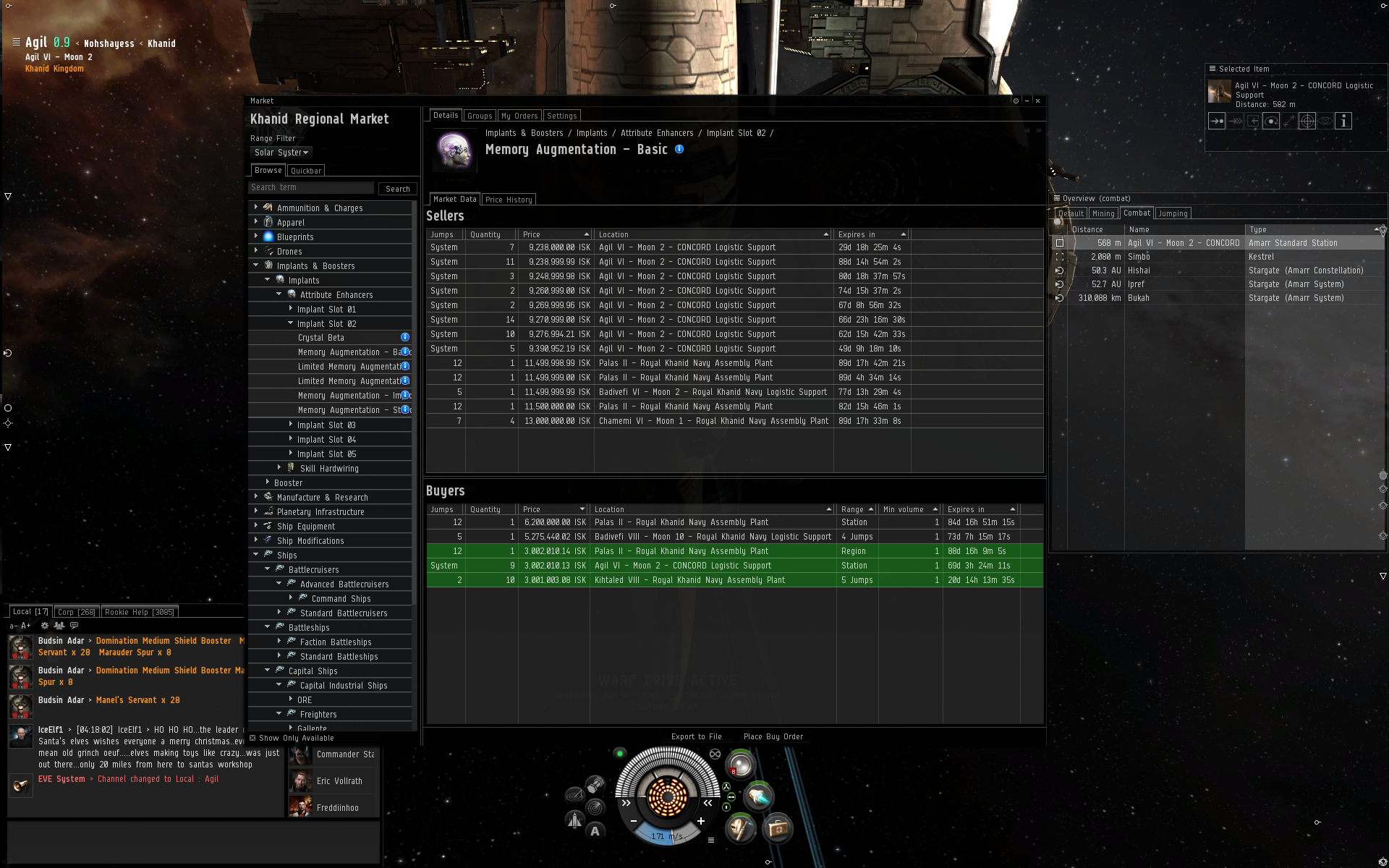Toggle the green safety indicator light on HUD
This screenshot has width=1389, height=868.
(x=619, y=753)
